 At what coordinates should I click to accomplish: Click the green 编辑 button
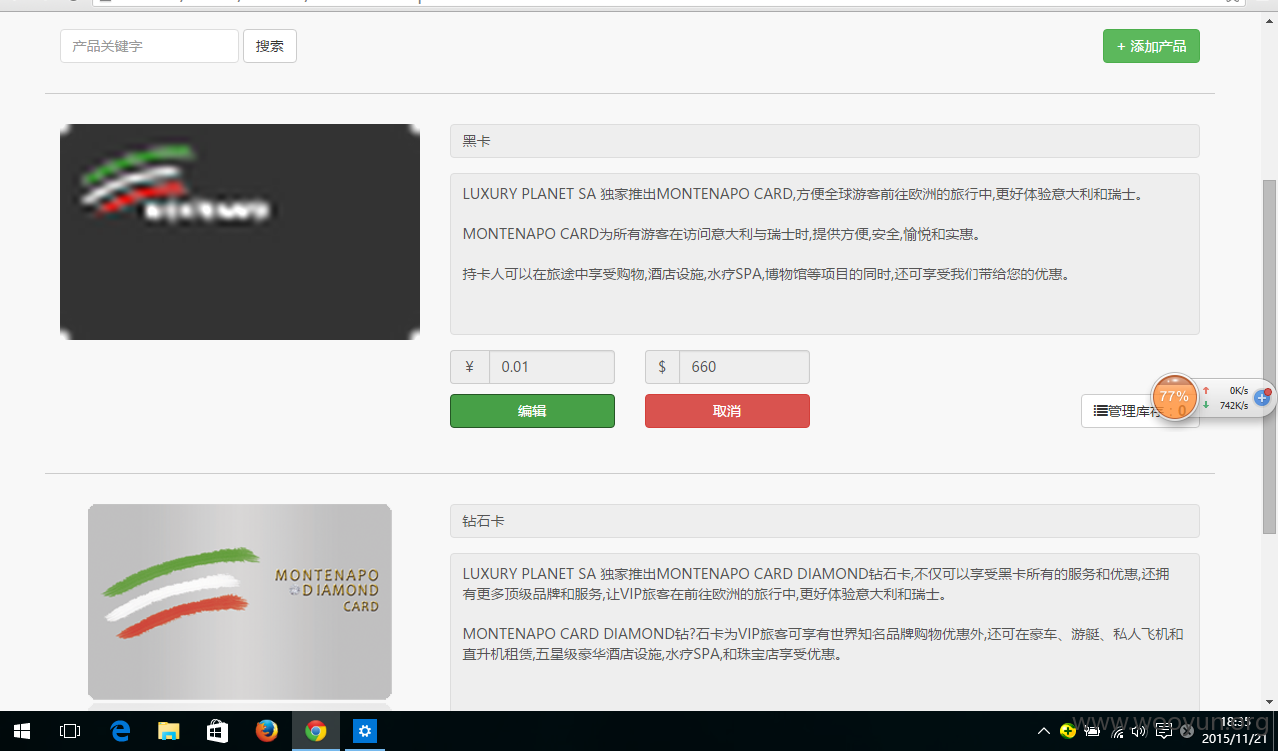click(x=532, y=411)
